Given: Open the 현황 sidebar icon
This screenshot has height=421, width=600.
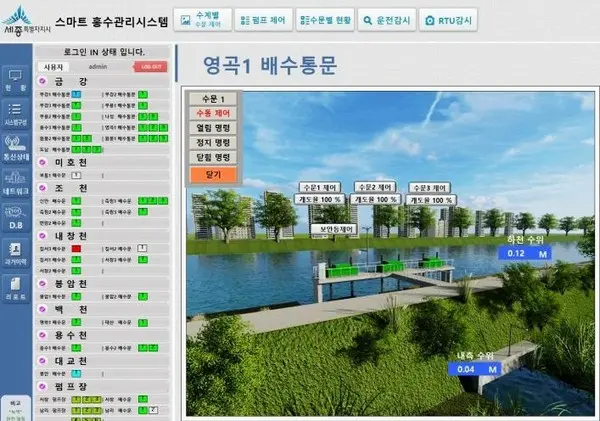Looking at the screenshot, I should [15, 79].
